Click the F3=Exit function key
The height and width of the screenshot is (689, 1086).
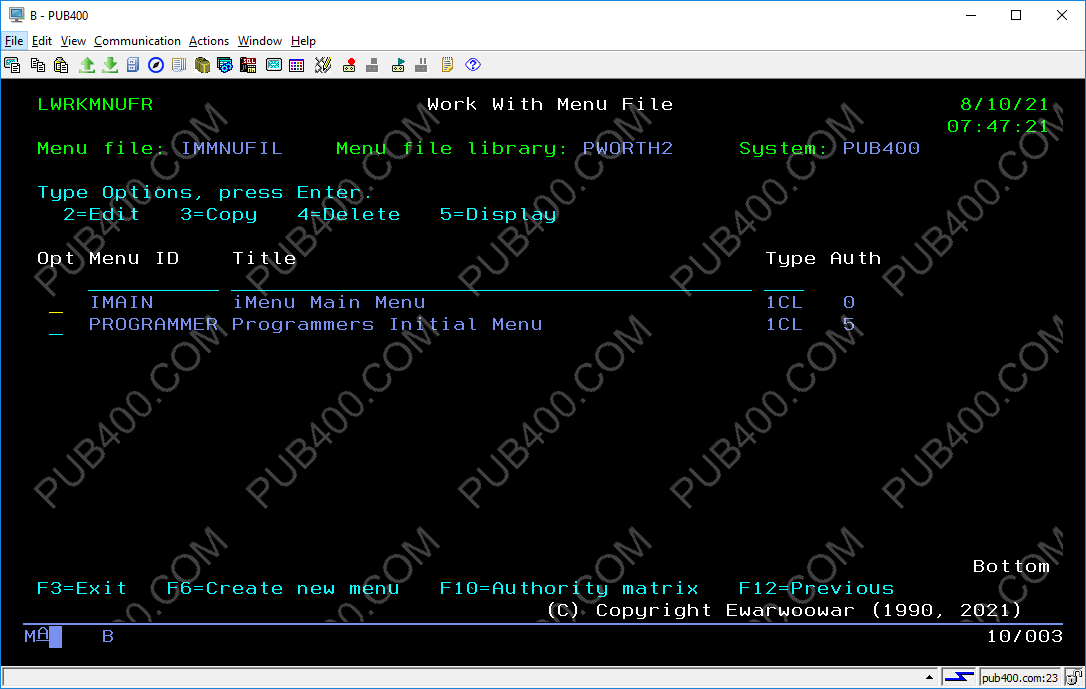pyautogui.click(x=82, y=589)
